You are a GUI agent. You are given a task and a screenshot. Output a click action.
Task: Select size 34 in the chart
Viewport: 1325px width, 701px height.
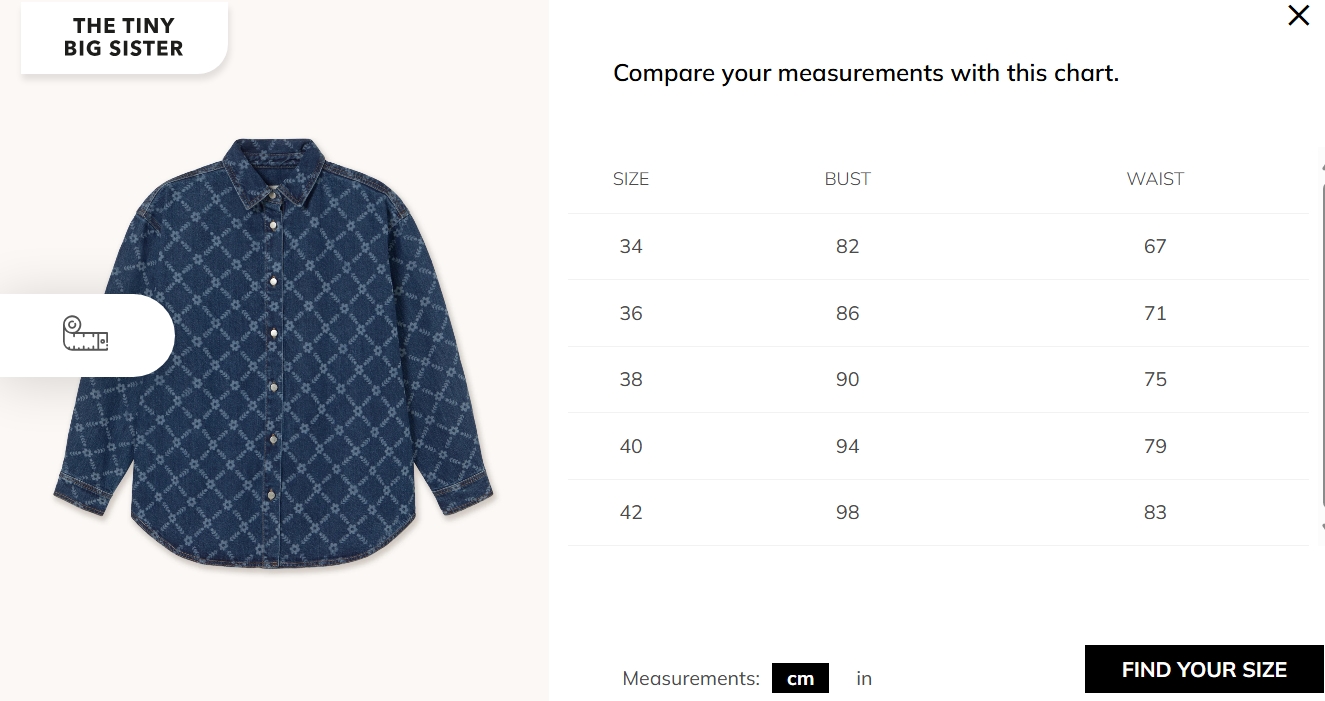tap(631, 246)
